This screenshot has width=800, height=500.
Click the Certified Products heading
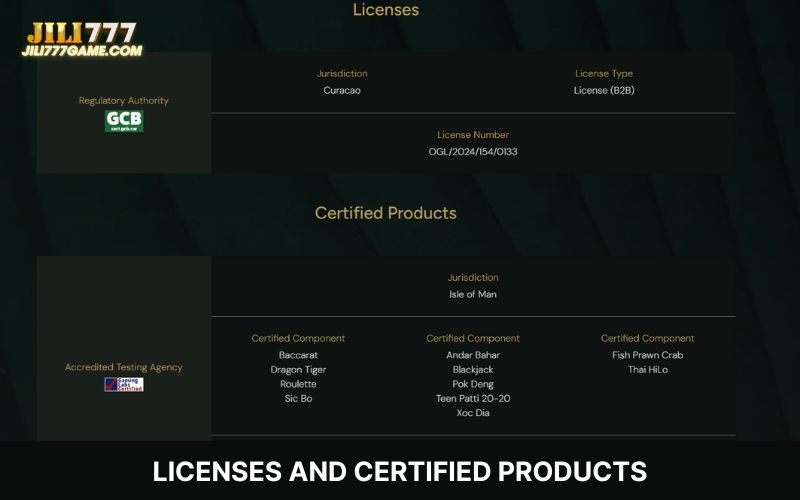pos(386,213)
